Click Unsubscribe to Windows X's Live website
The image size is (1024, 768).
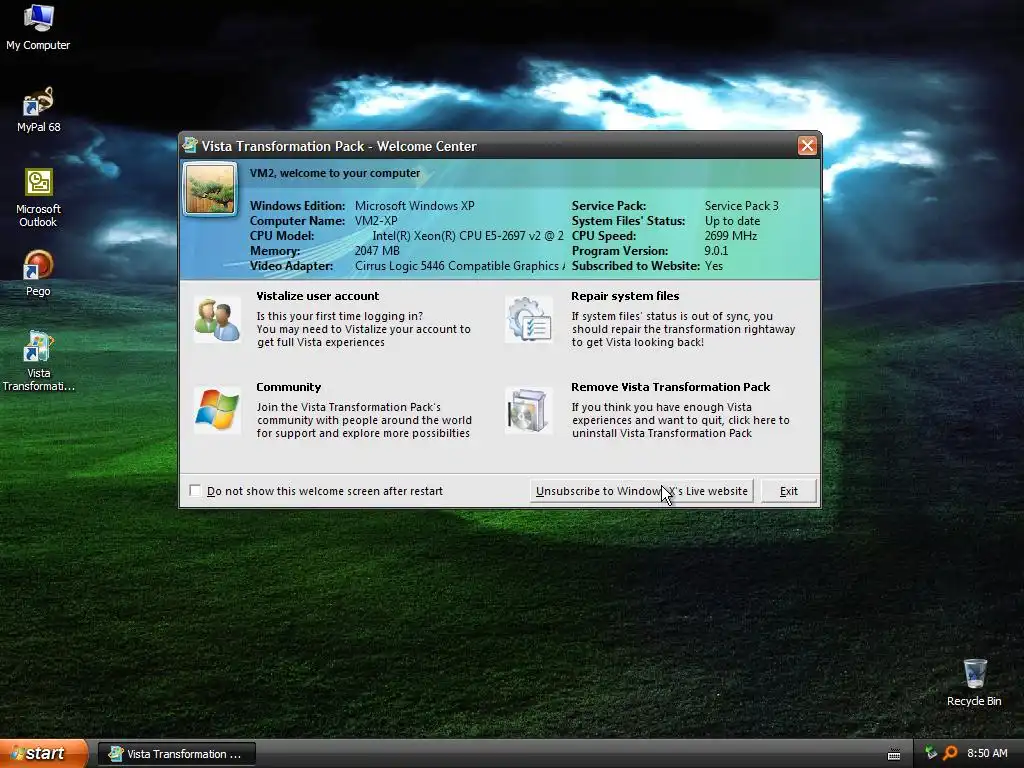pyautogui.click(x=641, y=491)
